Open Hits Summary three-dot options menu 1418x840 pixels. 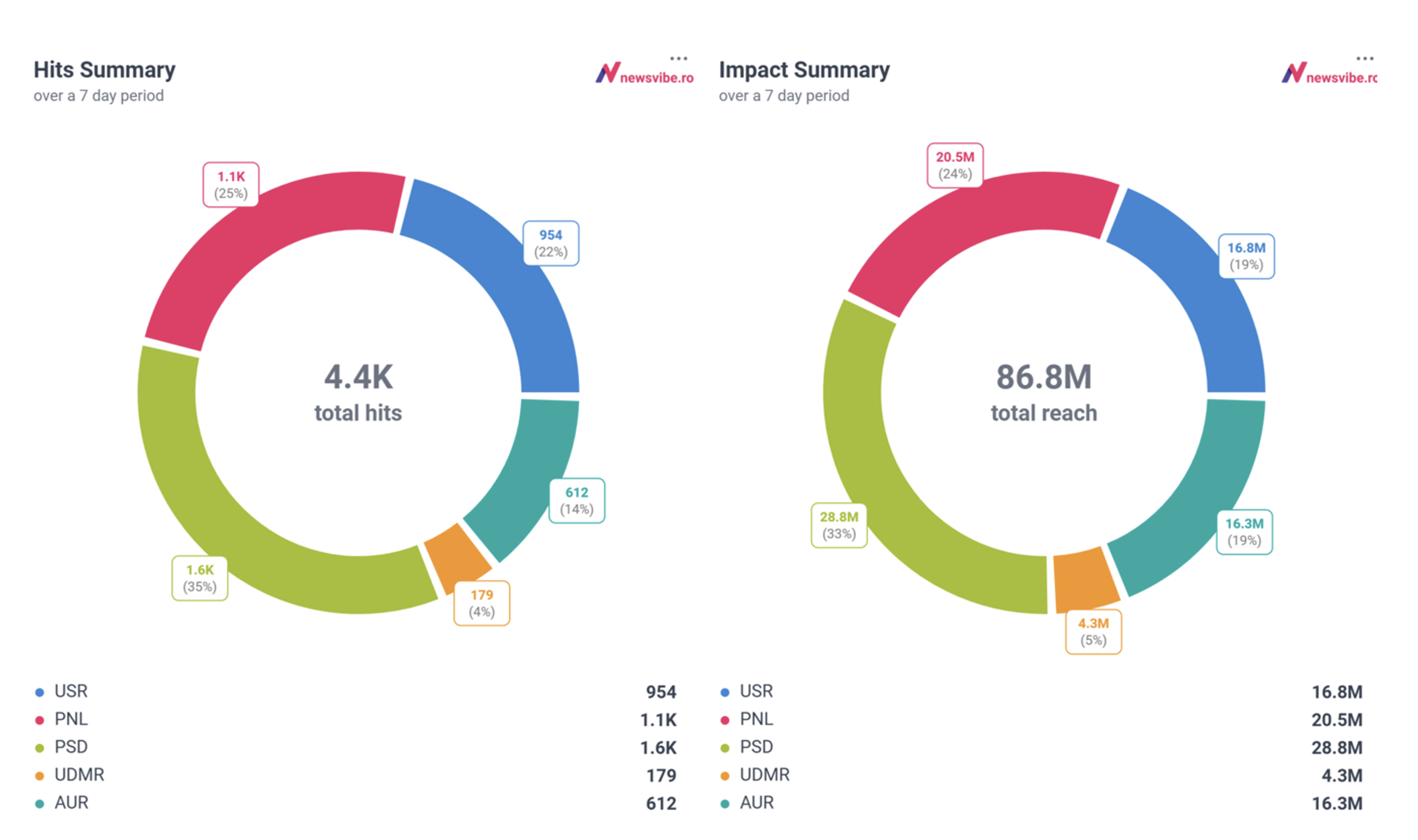678,59
